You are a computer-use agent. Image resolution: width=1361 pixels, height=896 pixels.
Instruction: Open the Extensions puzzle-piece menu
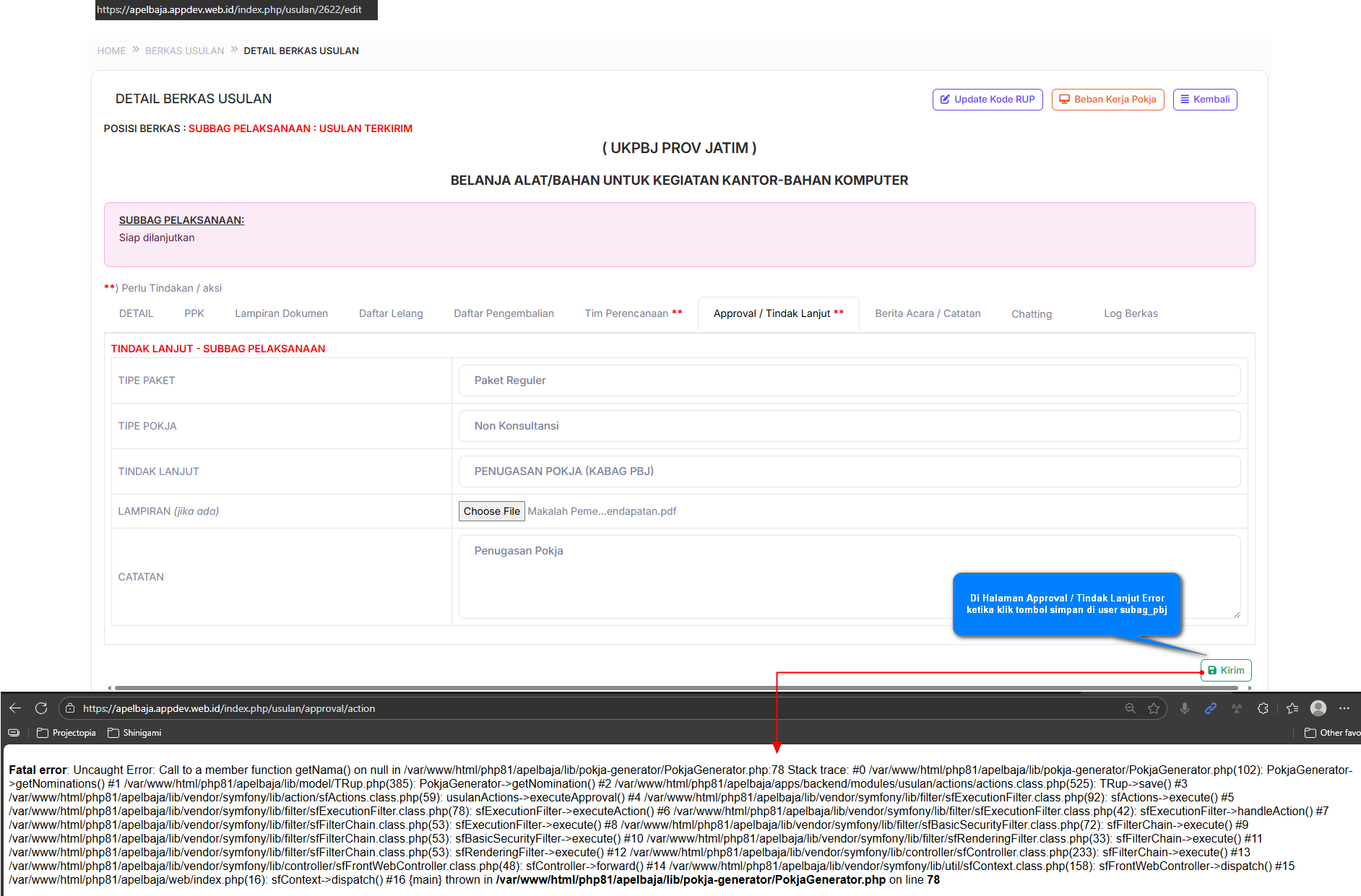(x=1263, y=708)
